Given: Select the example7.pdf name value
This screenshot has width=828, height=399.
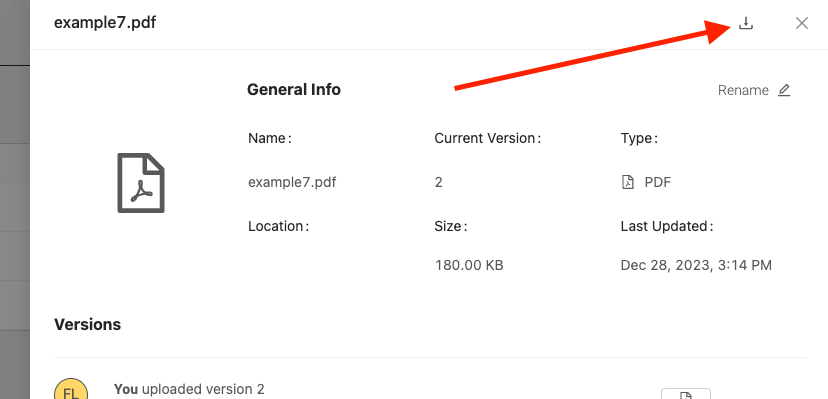Looking at the screenshot, I should (292, 183).
